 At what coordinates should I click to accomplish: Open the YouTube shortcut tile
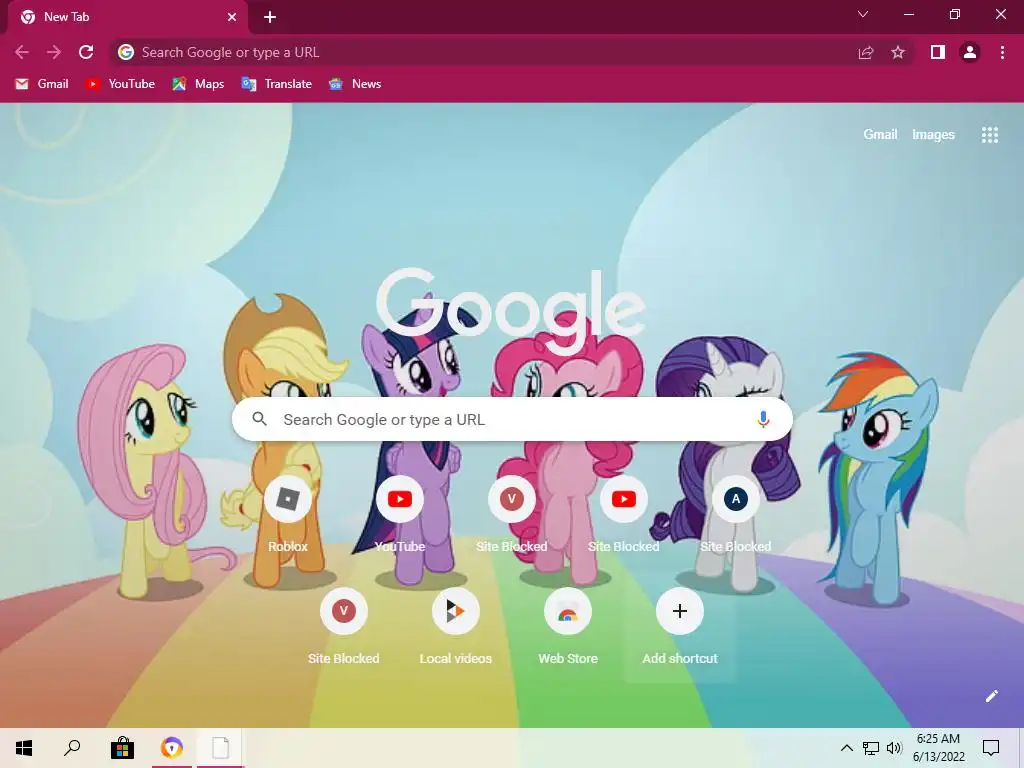[400, 515]
